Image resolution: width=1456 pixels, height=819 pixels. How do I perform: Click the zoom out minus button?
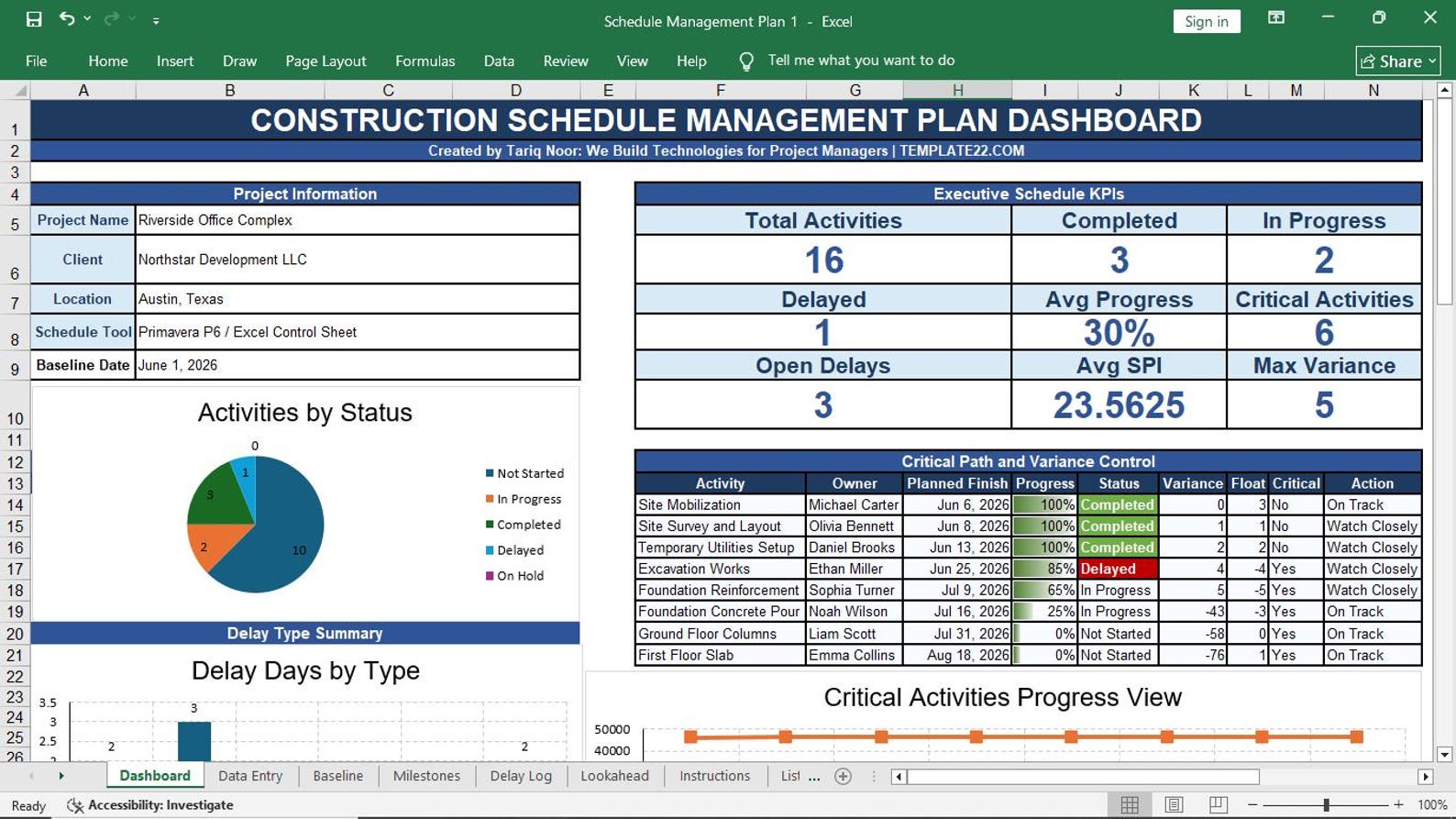tap(1252, 805)
